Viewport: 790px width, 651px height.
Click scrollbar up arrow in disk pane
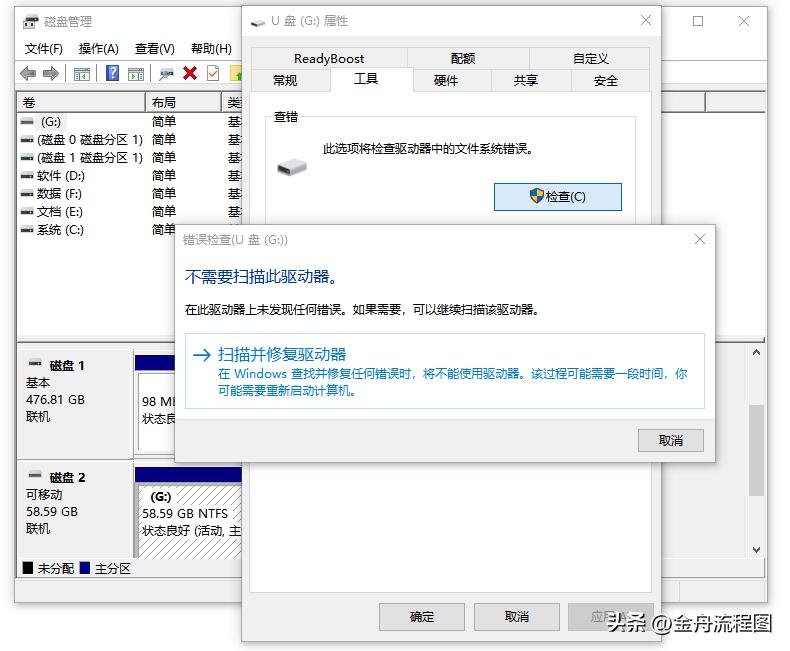click(756, 353)
